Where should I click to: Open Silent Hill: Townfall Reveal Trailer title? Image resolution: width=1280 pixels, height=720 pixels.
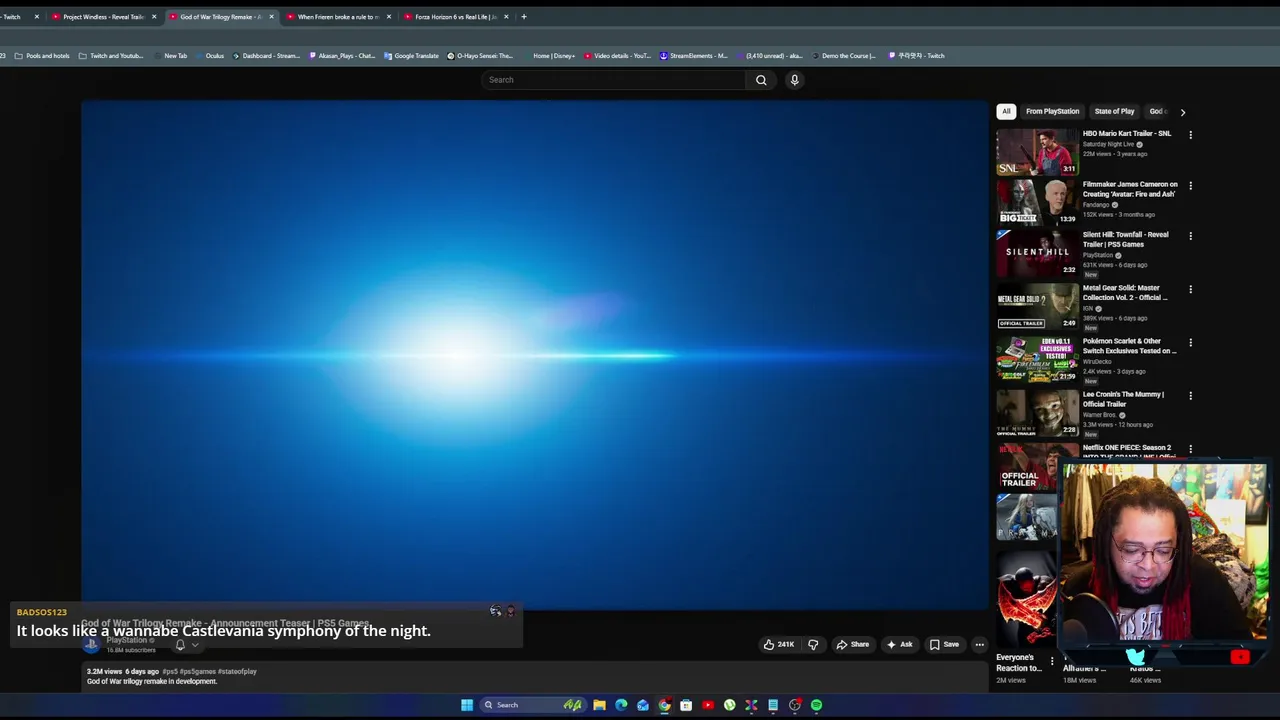point(1125,239)
